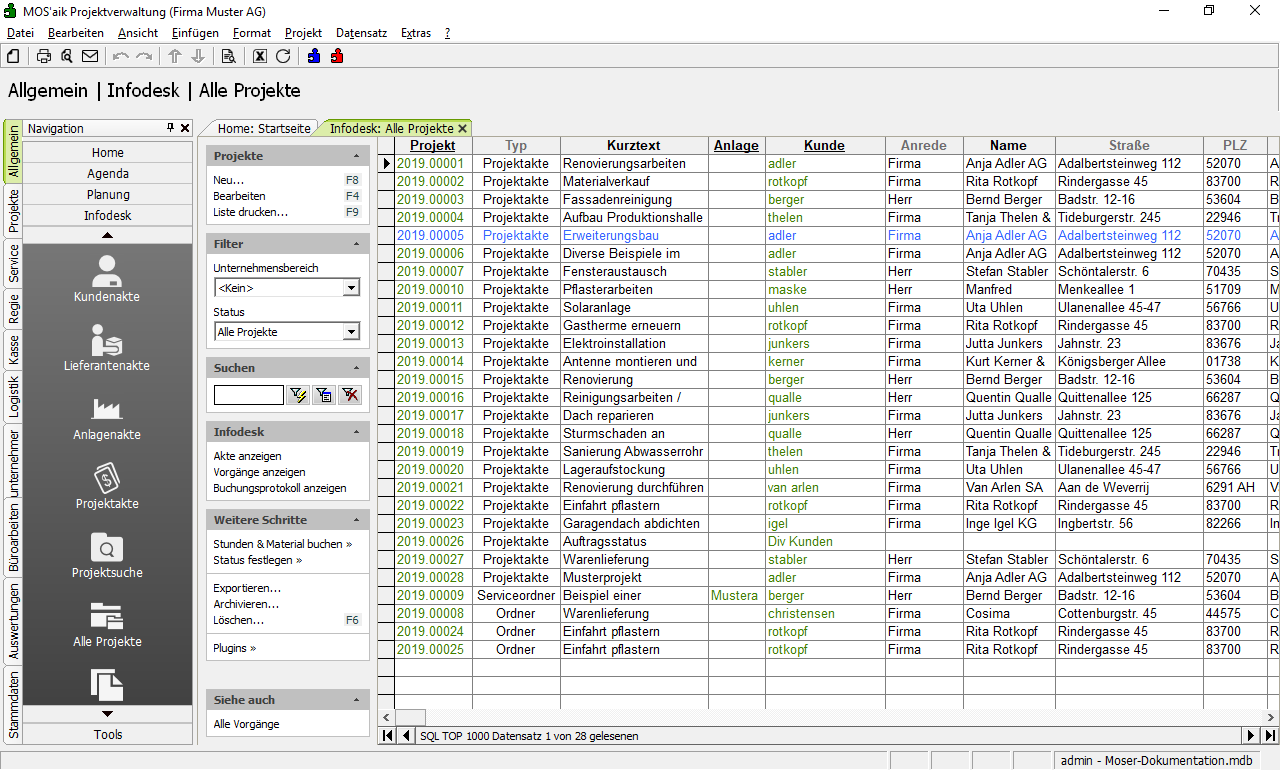
Task: Collapse Weitere Schritte panel section
Action: [x=357, y=521]
